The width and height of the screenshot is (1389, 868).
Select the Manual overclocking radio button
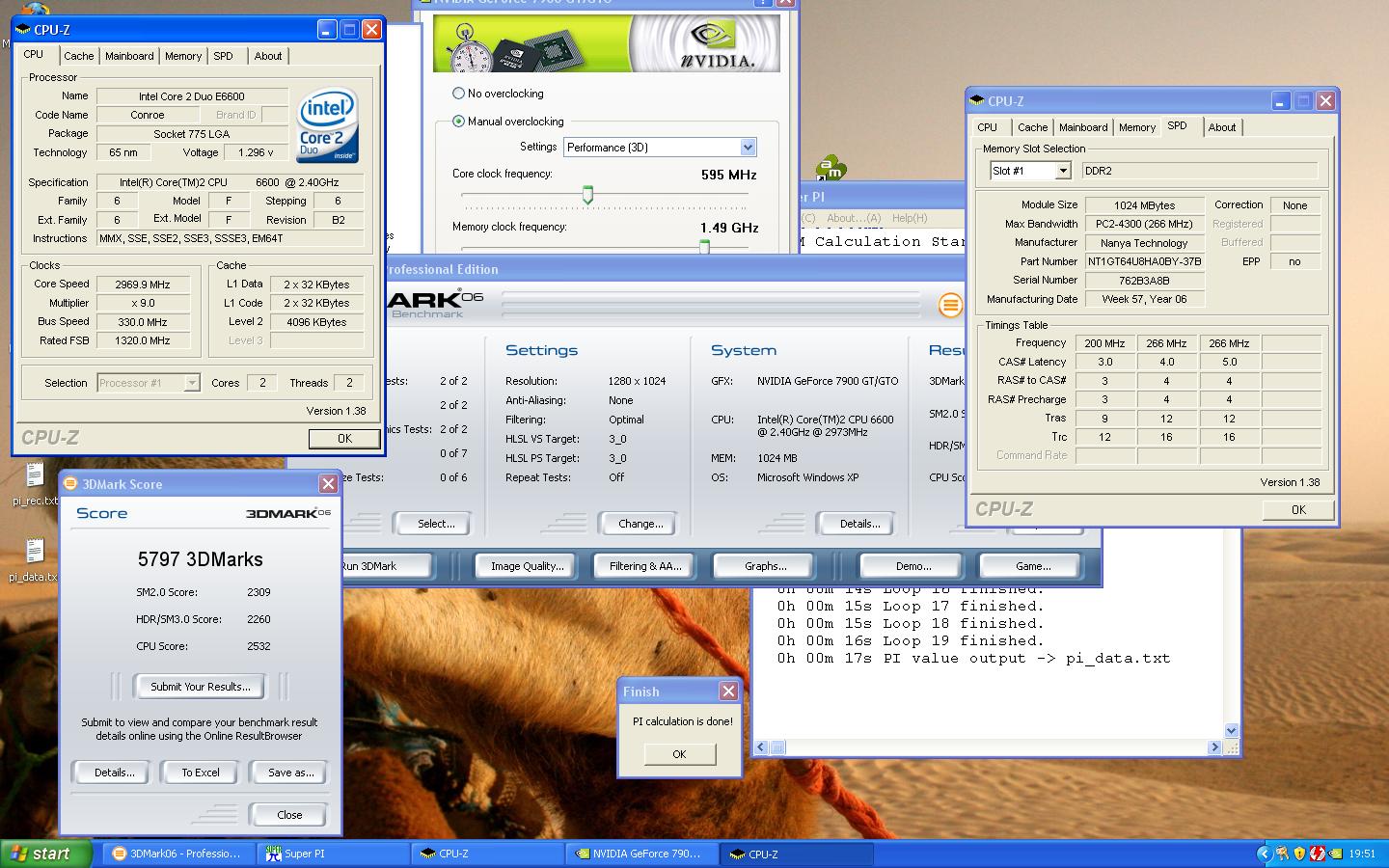point(458,122)
